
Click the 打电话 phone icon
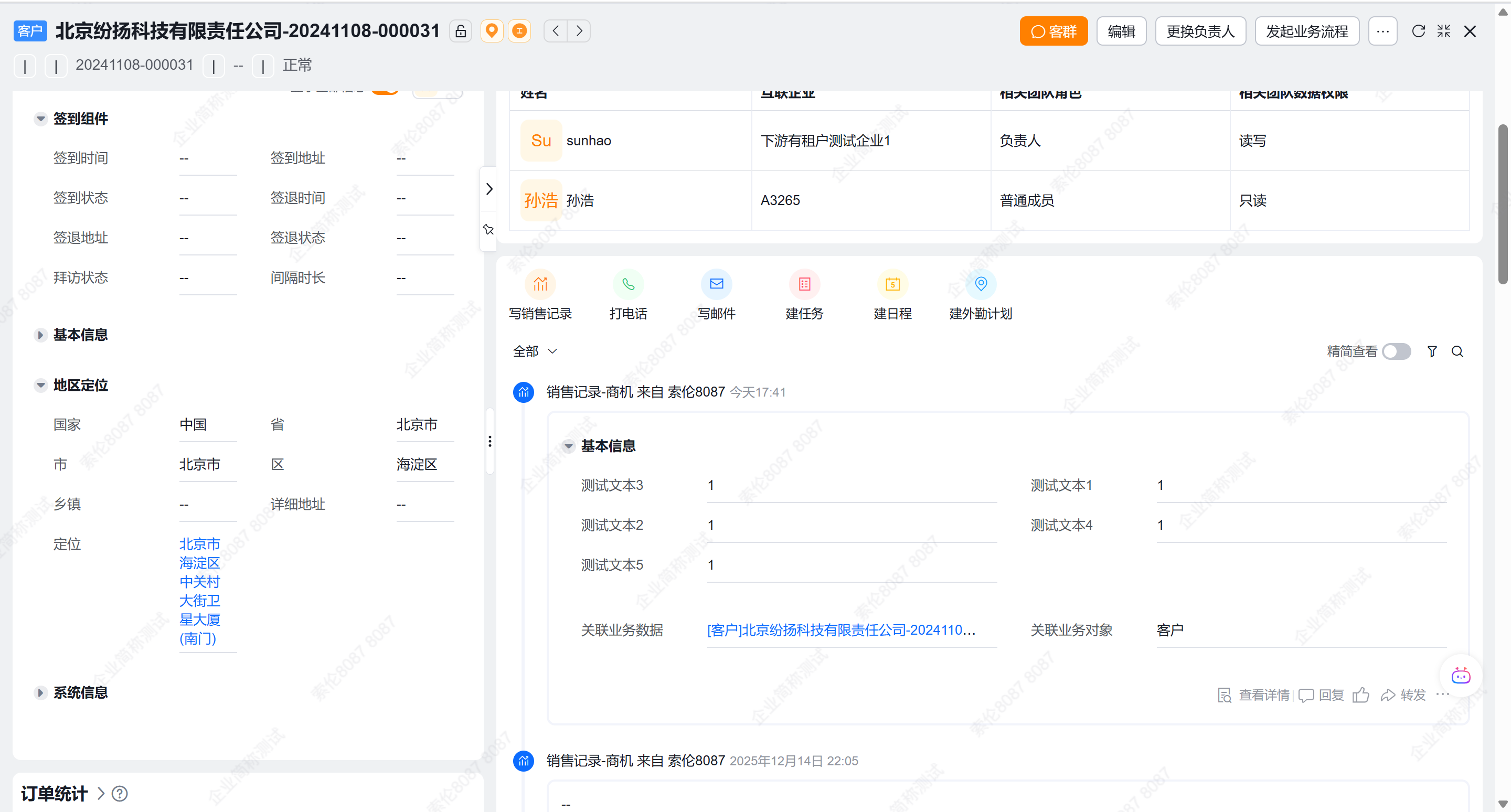click(627, 284)
